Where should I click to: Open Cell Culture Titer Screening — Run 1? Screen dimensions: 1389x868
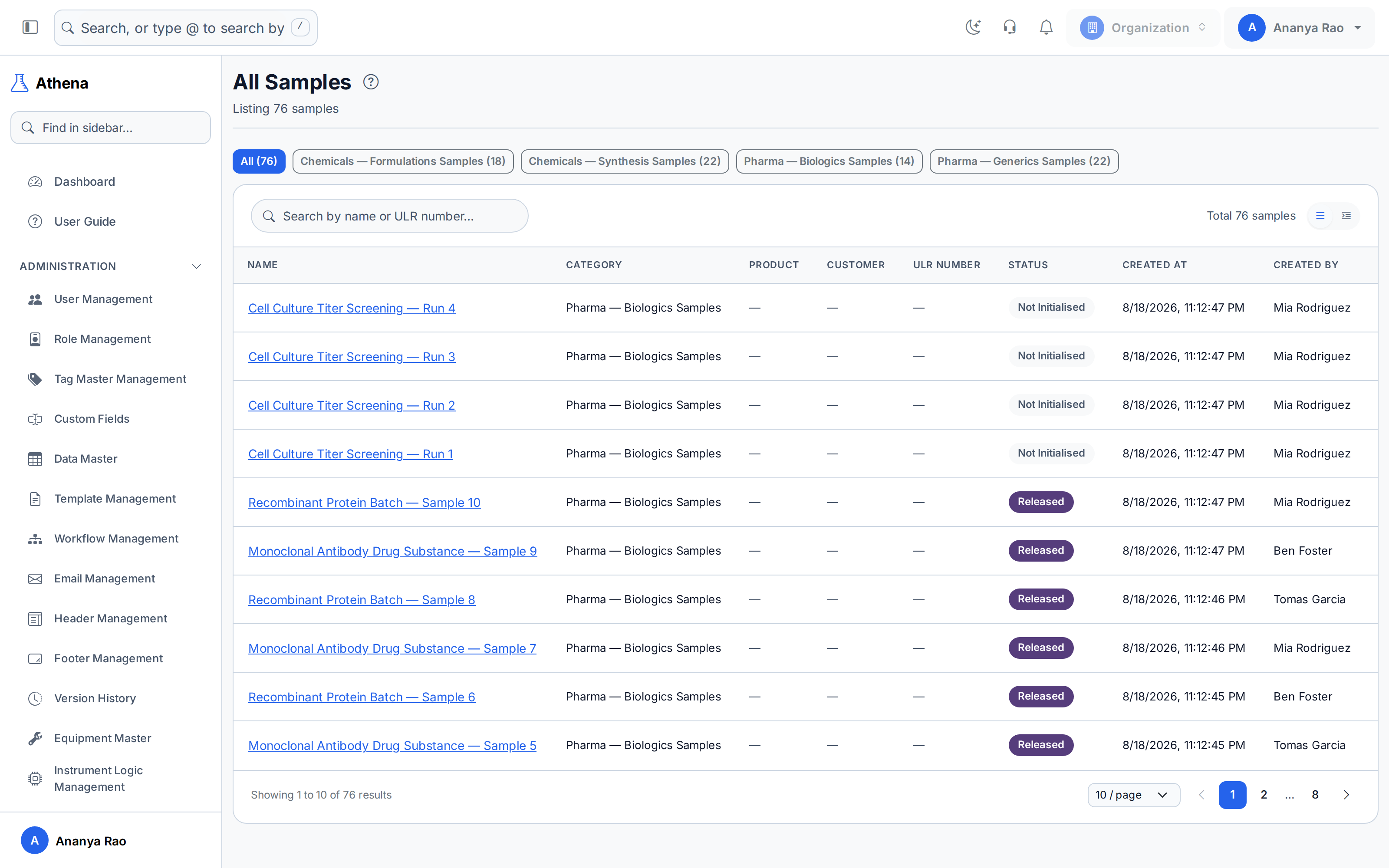pyautogui.click(x=350, y=454)
